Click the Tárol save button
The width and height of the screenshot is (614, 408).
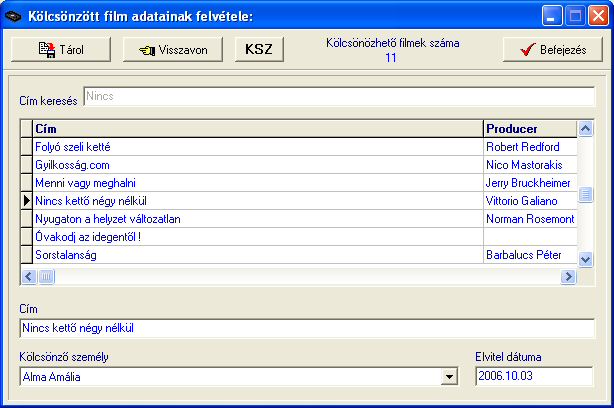[61, 49]
